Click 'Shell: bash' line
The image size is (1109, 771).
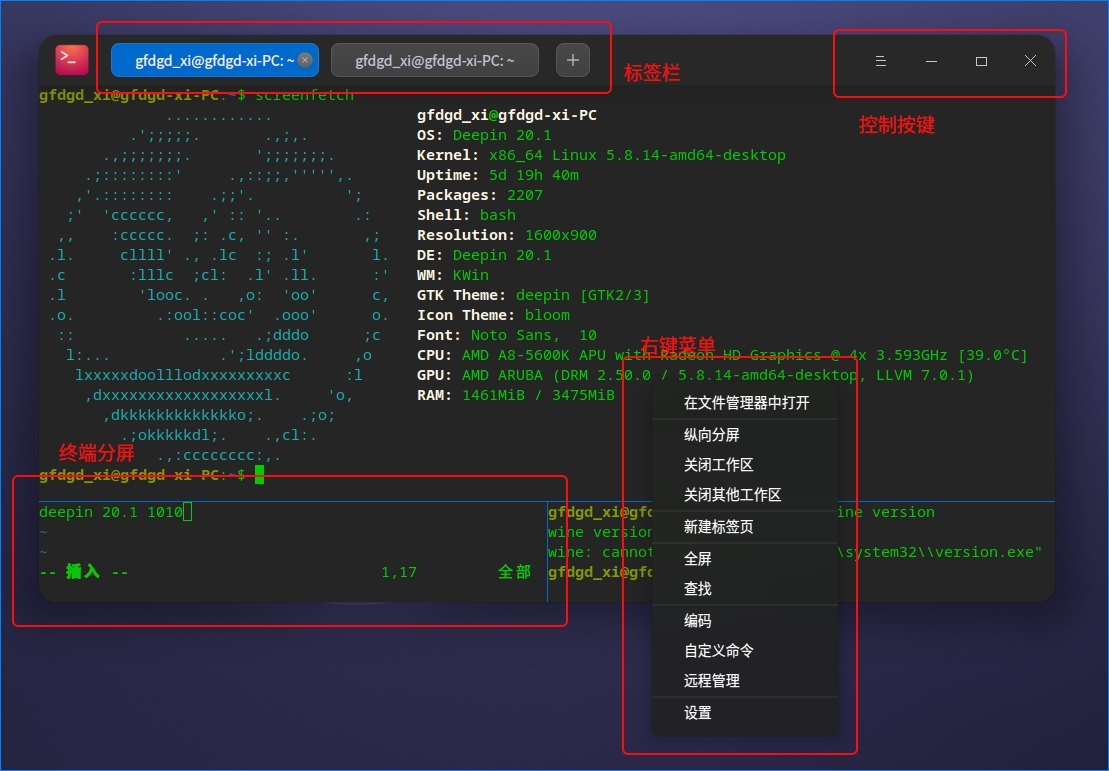pyautogui.click(x=466, y=215)
